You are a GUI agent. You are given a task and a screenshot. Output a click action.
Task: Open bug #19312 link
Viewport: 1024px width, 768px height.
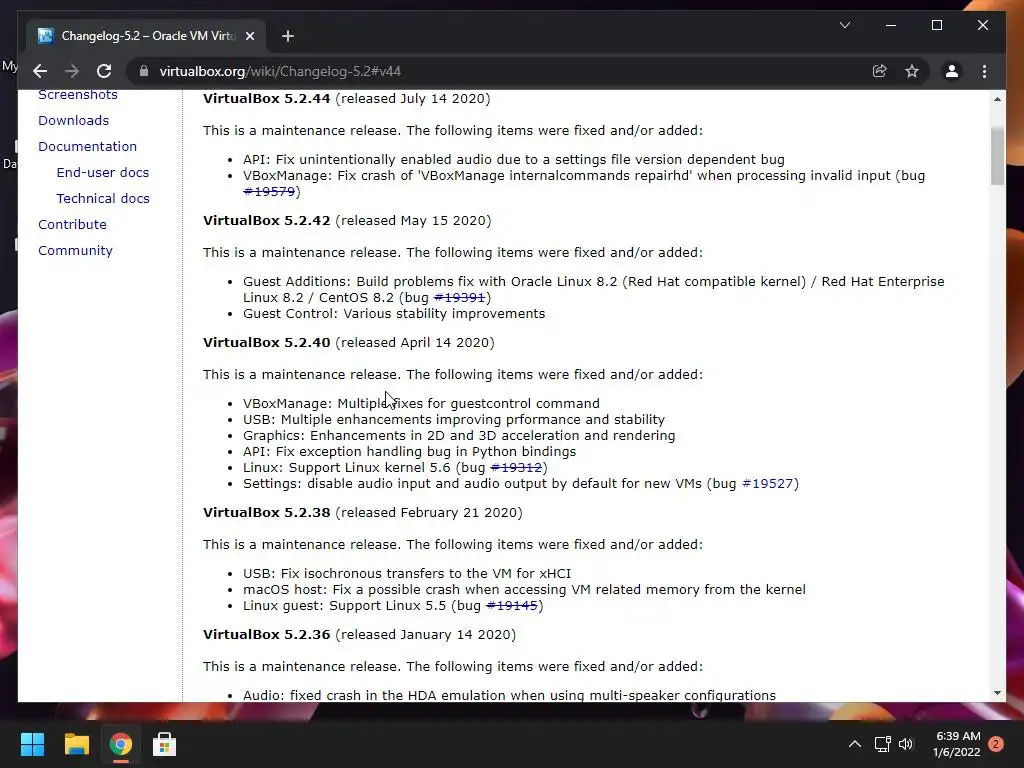(x=516, y=468)
